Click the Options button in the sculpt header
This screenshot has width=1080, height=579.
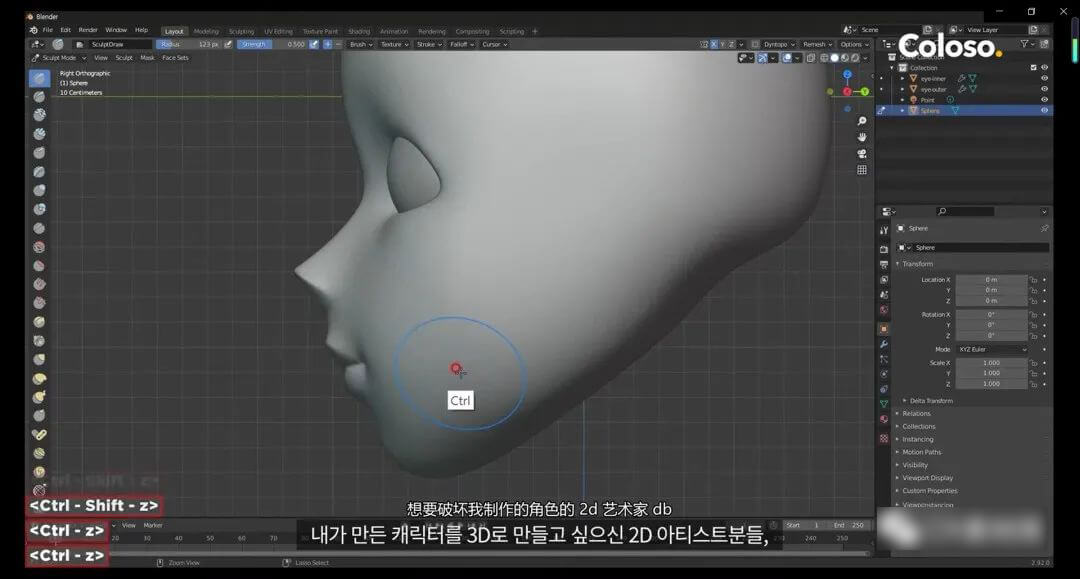852,45
